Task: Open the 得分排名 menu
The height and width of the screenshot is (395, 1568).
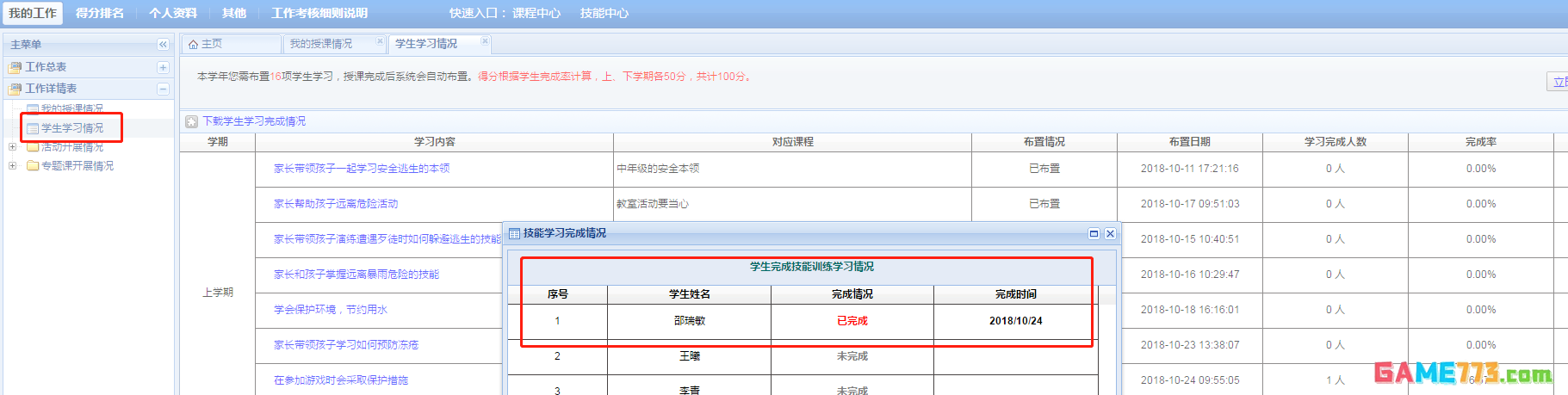Action: click(100, 13)
